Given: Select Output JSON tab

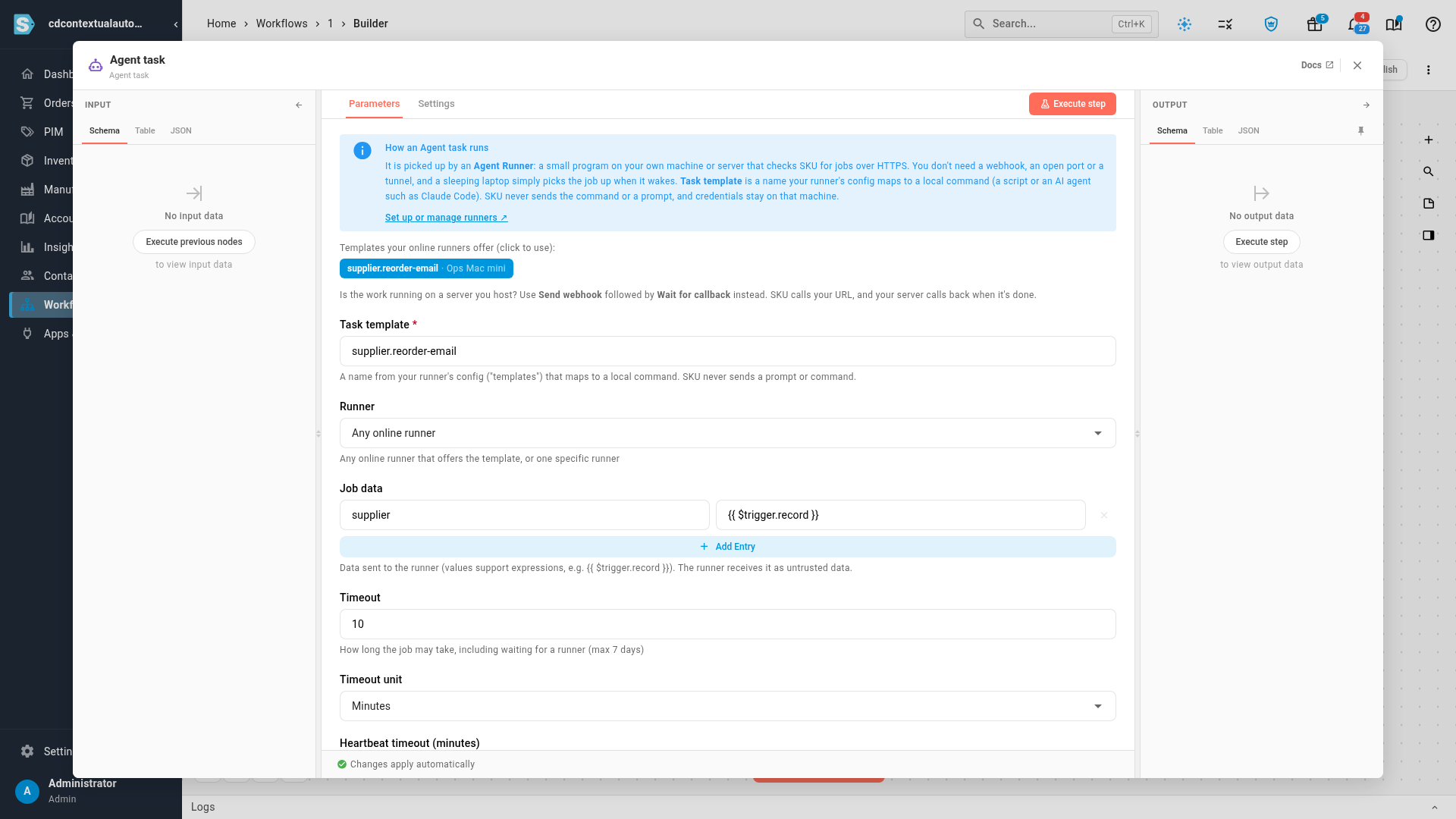Looking at the screenshot, I should [x=1248, y=131].
